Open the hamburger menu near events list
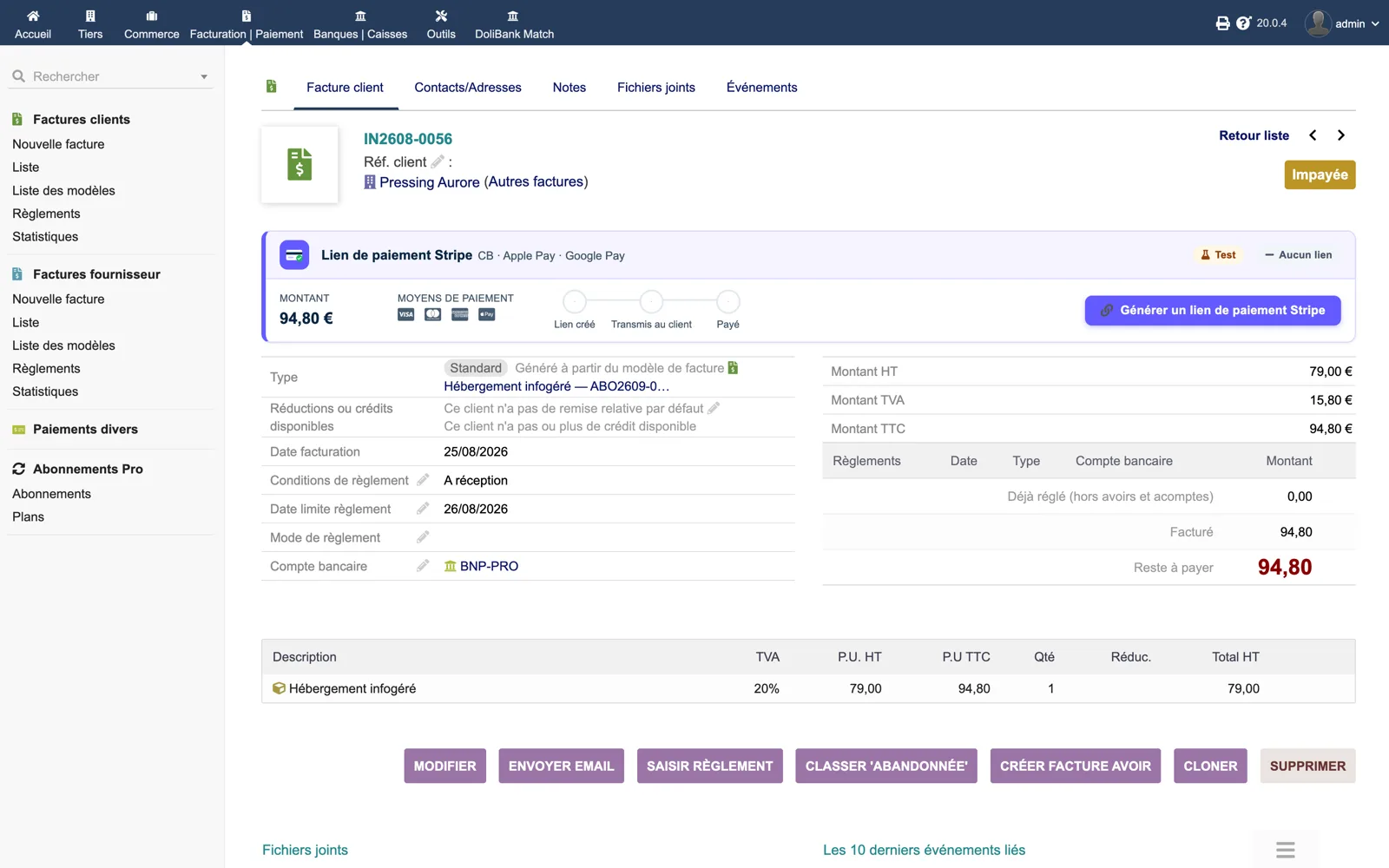Image resolution: width=1389 pixels, height=868 pixels. tap(1286, 850)
